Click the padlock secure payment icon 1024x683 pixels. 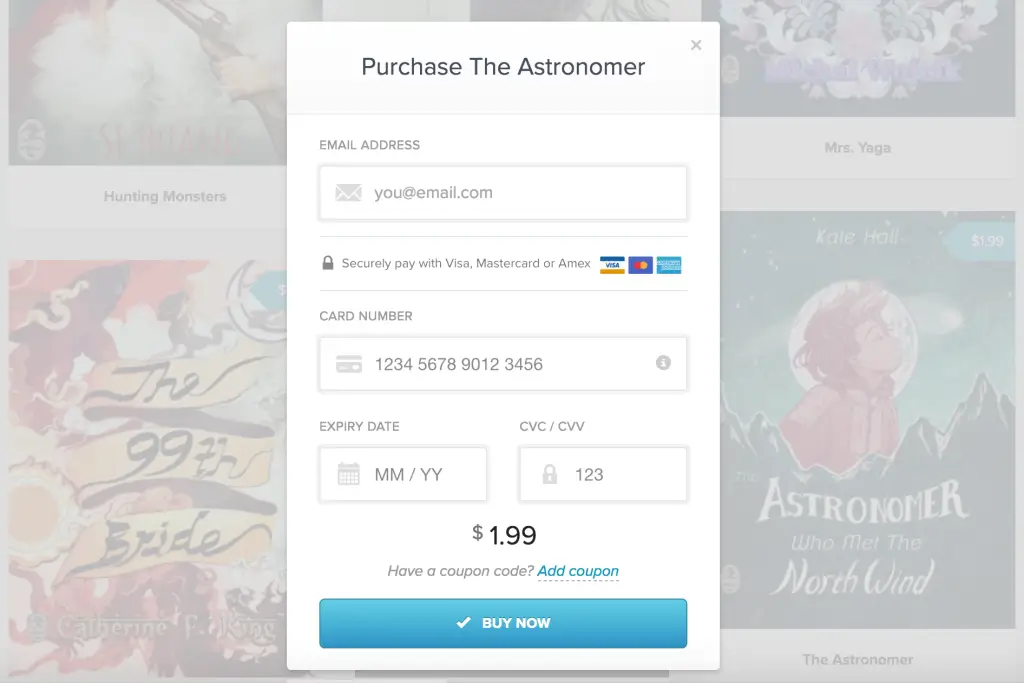pyautogui.click(x=328, y=264)
